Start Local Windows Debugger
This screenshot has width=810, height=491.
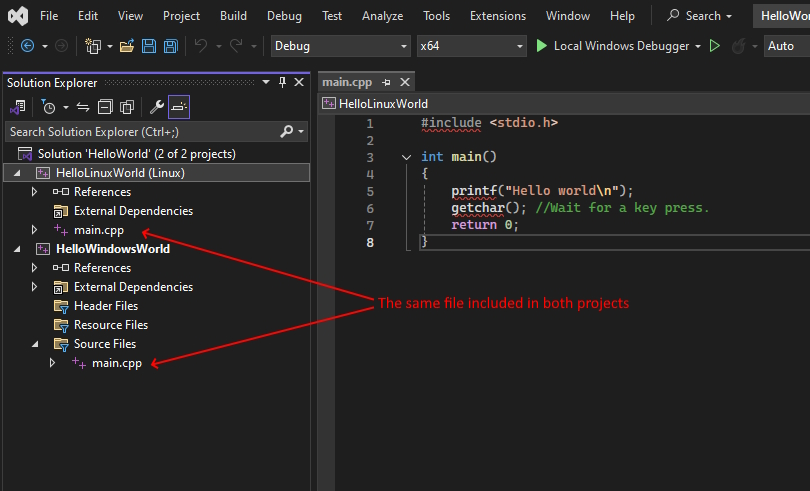click(x=612, y=46)
